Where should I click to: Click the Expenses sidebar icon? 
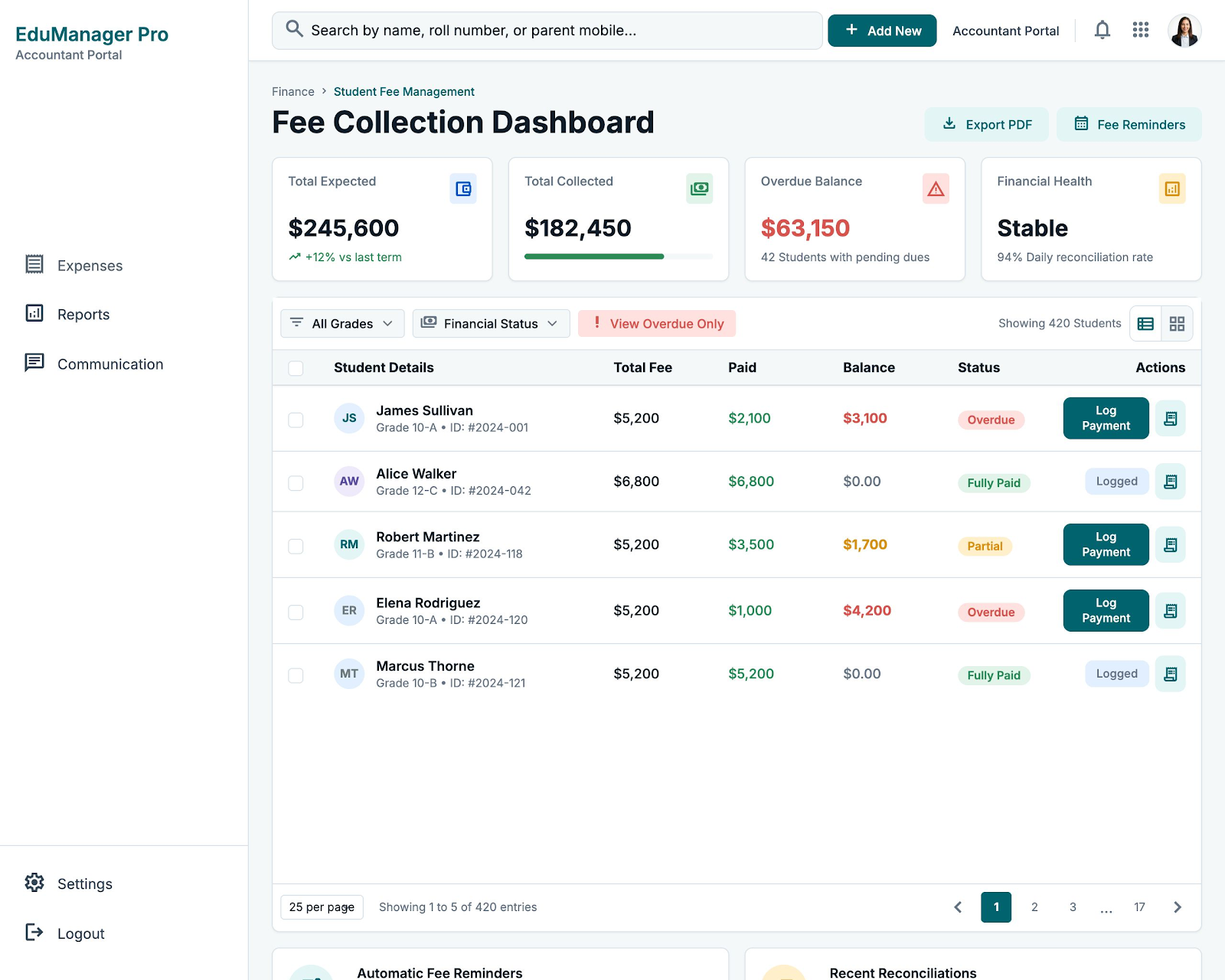[34, 264]
